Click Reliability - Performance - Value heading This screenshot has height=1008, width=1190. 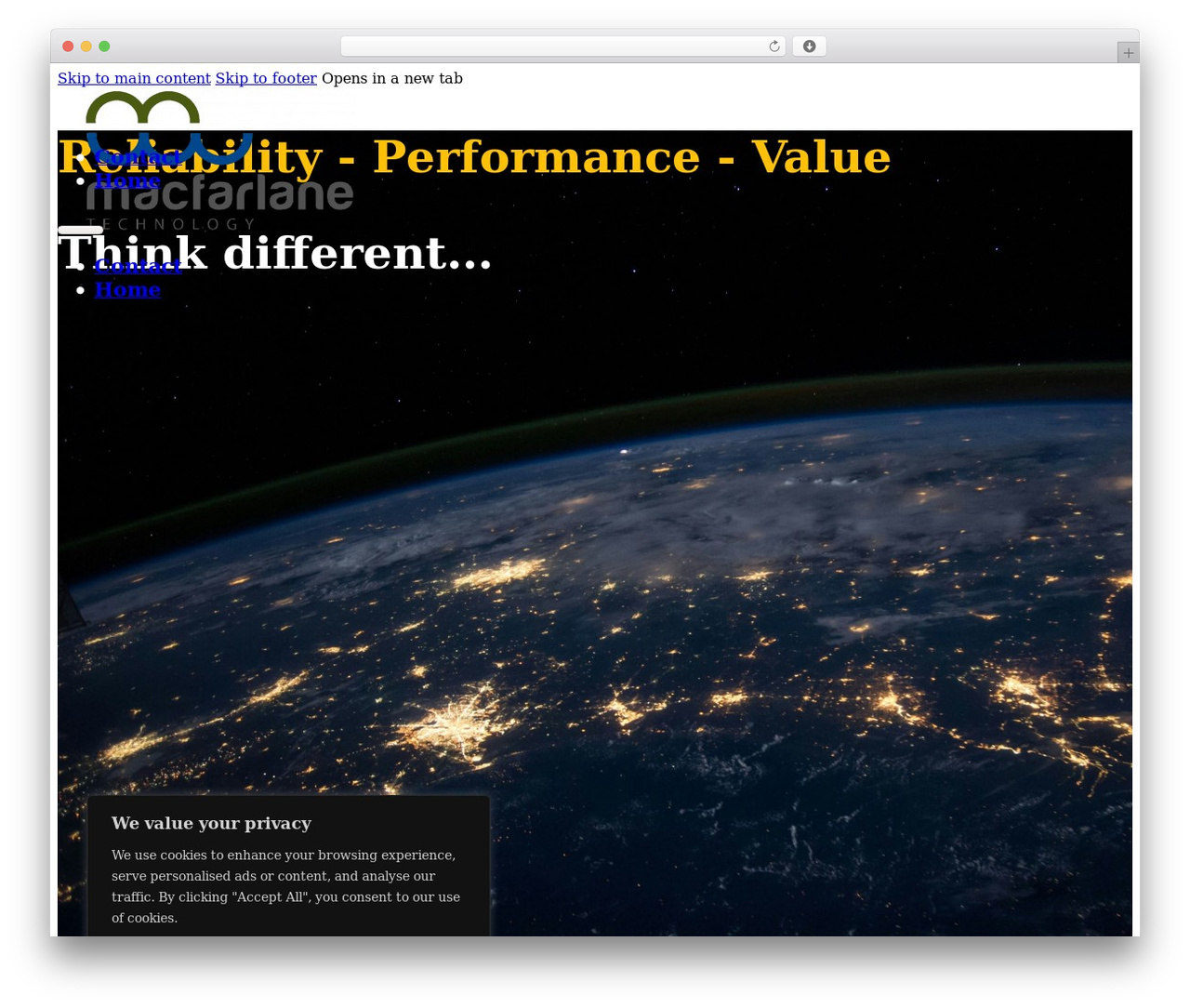tap(474, 156)
